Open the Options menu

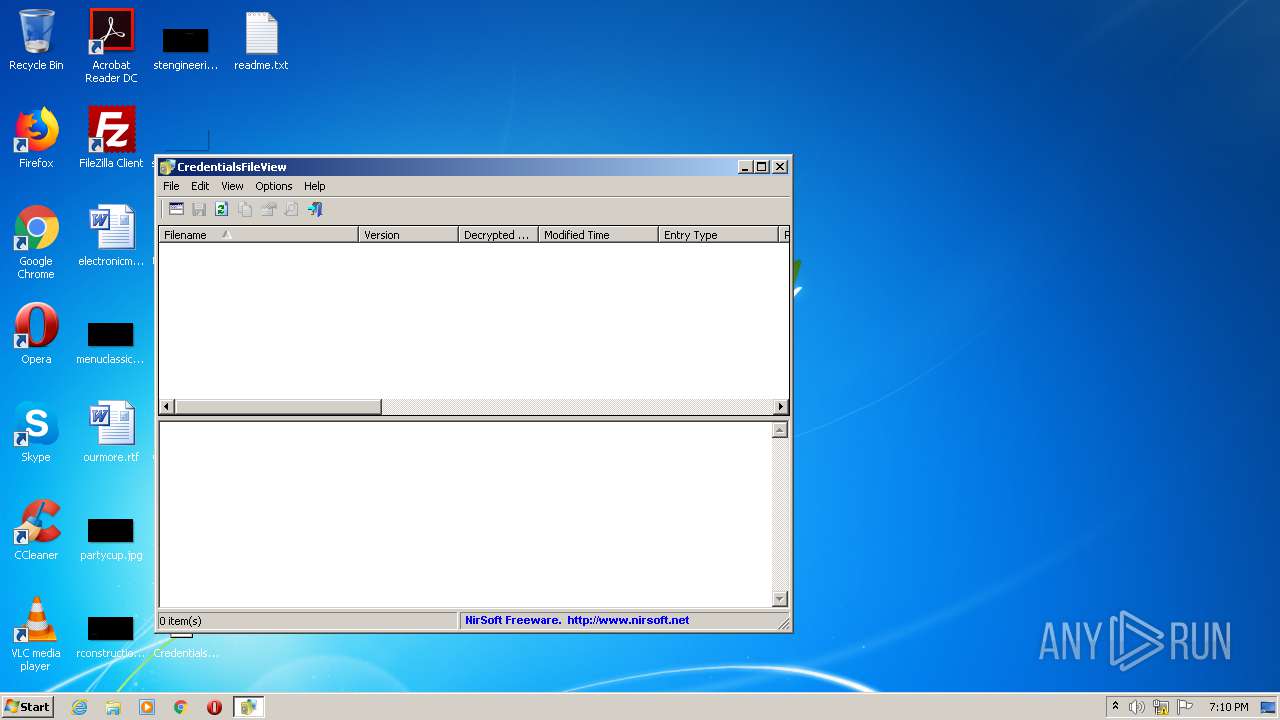click(273, 186)
